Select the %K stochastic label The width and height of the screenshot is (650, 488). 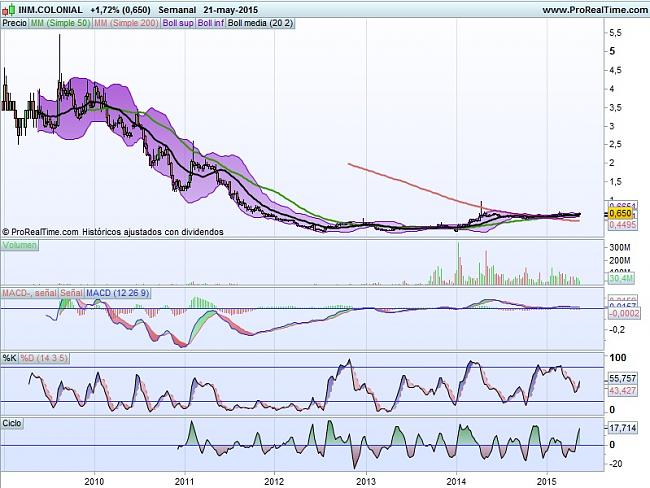[9, 357]
